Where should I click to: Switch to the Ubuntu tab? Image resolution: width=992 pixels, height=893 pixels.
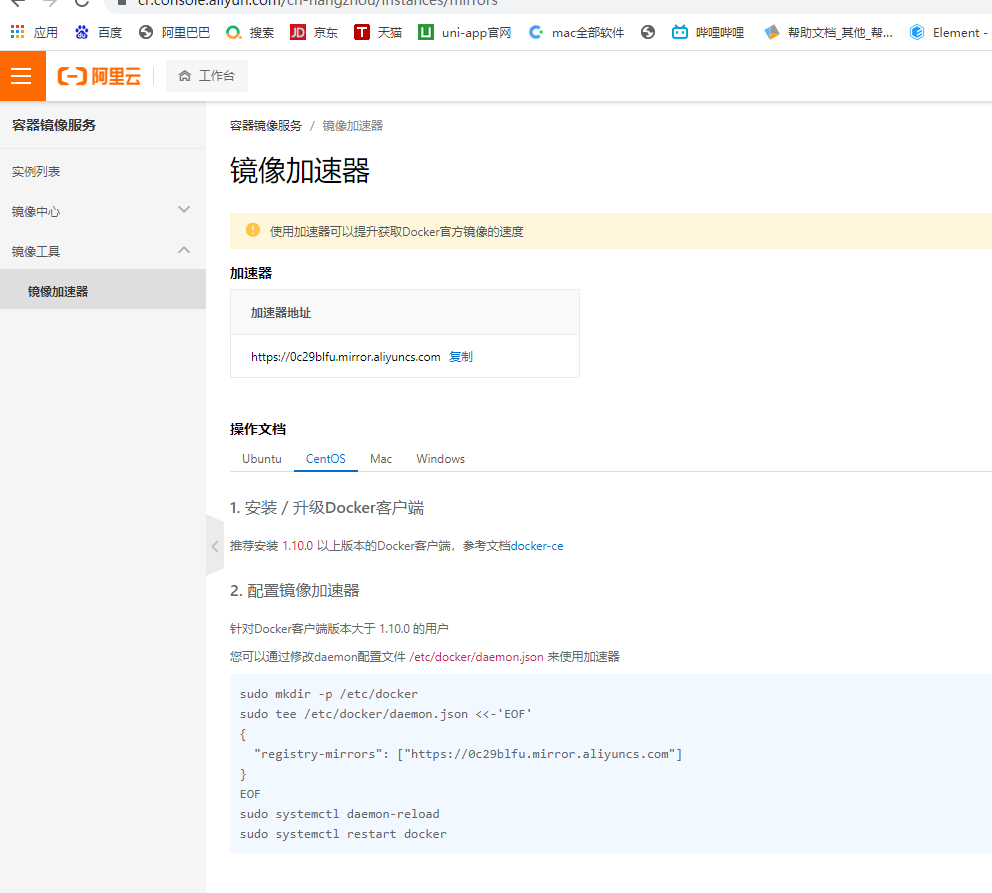262,459
